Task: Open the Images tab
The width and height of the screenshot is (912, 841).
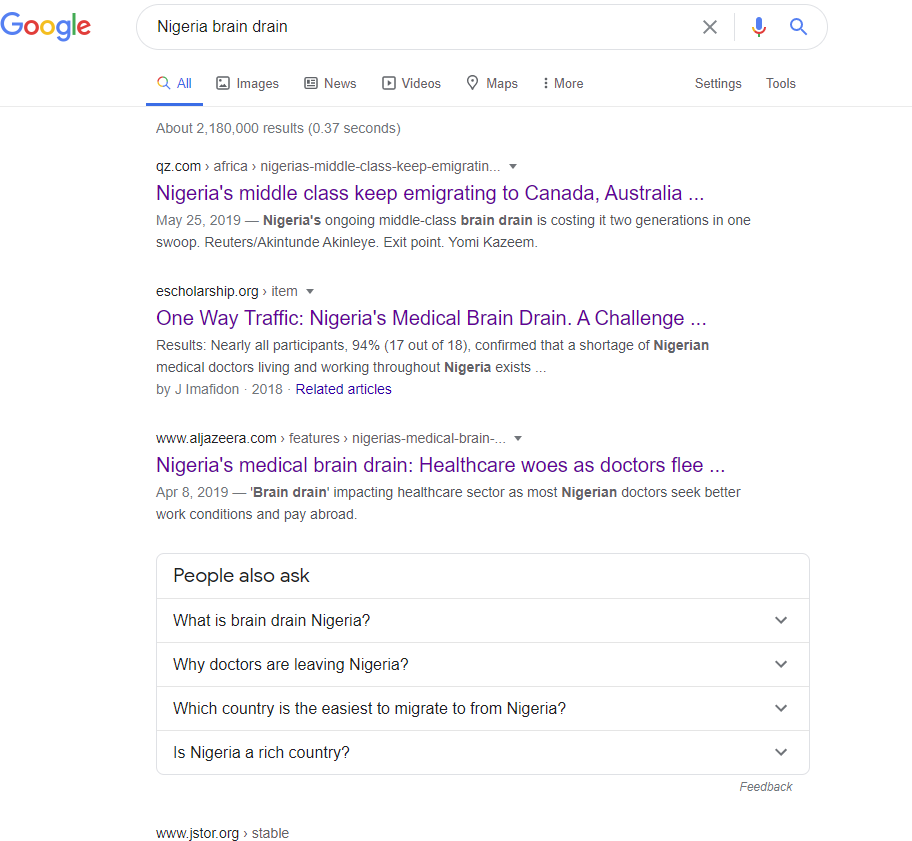Action: pos(247,84)
